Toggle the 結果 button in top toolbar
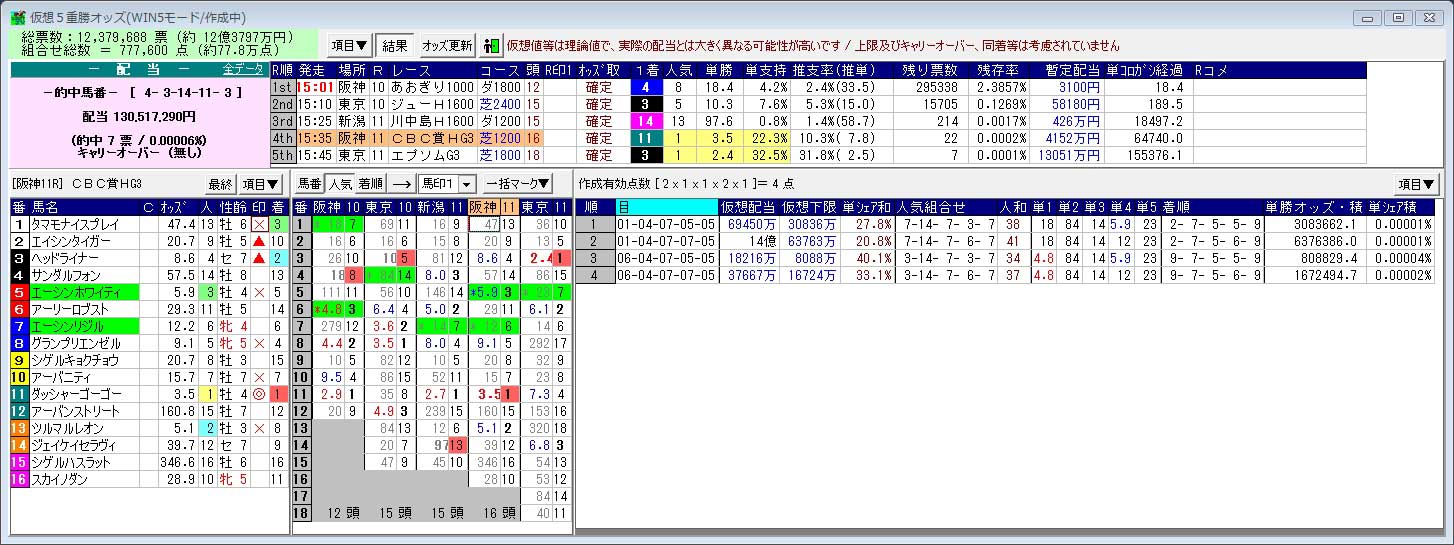1454x545 pixels. pyautogui.click(x=395, y=46)
